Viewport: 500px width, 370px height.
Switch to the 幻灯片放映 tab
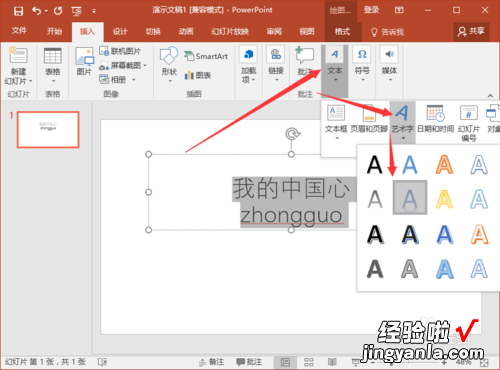[x=230, y=32]
